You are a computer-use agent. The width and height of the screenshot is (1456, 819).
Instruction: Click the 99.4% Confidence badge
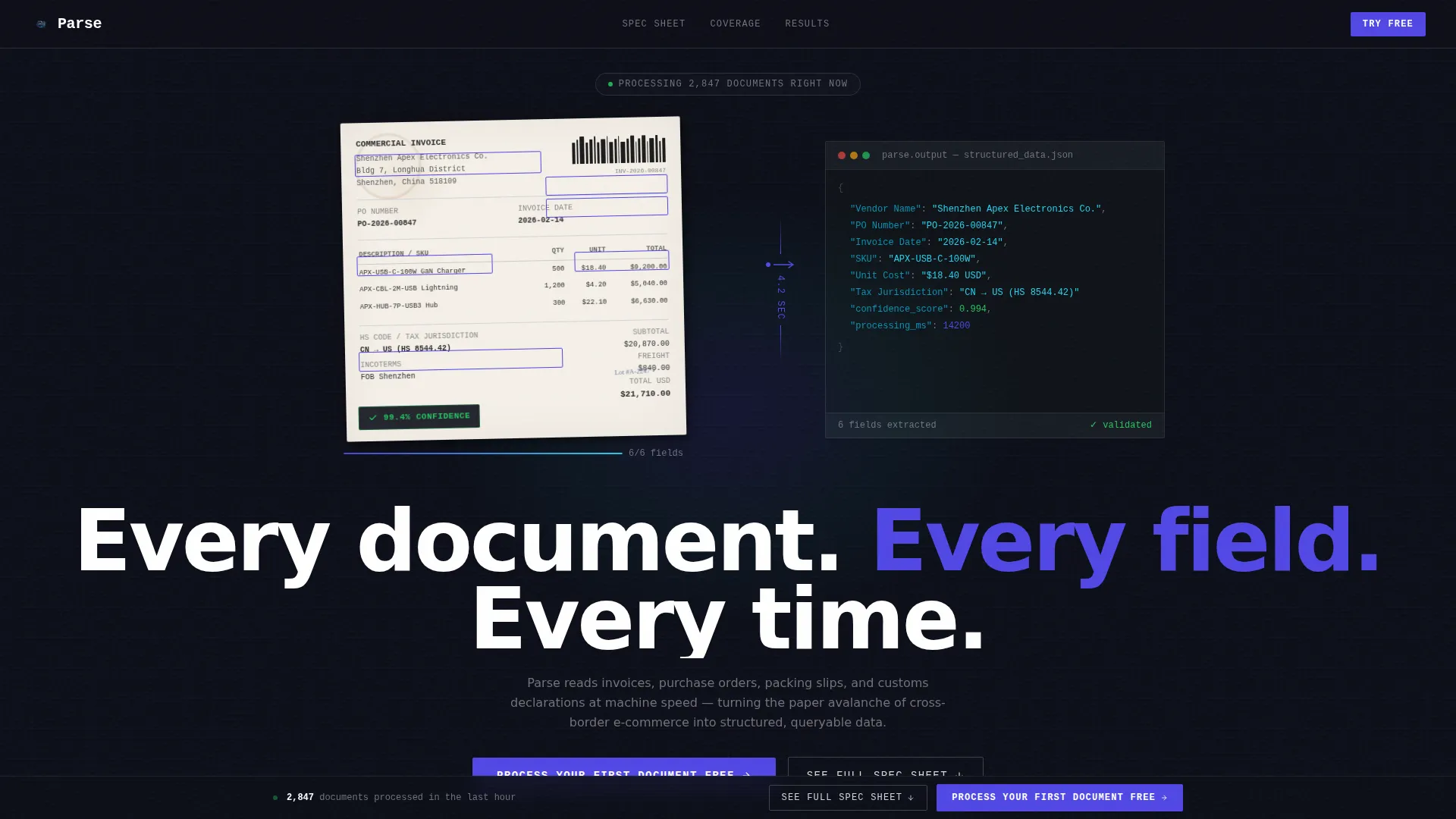click(419, 417)
